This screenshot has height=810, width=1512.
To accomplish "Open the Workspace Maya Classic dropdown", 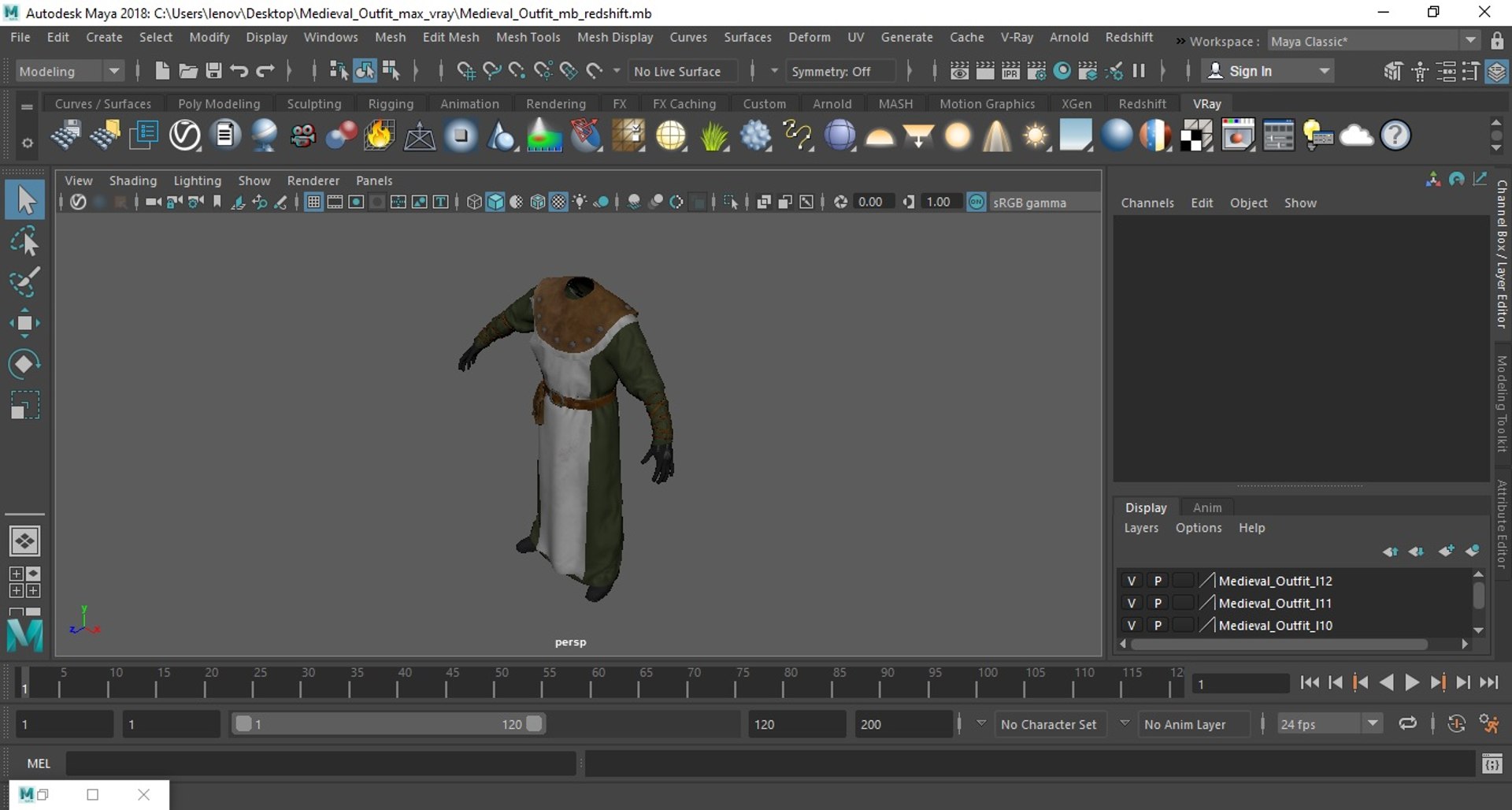I will pos(1374,41).
